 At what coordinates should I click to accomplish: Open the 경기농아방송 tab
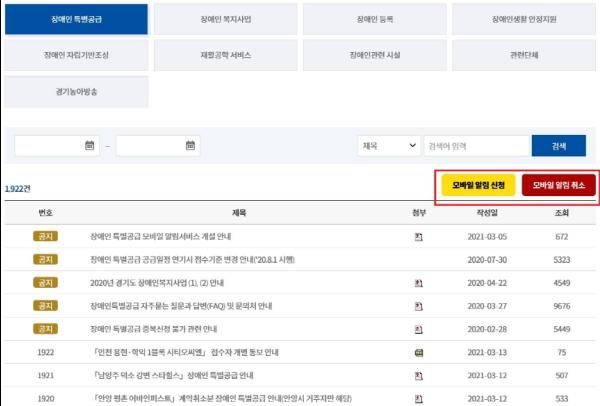tap(76, 90)
